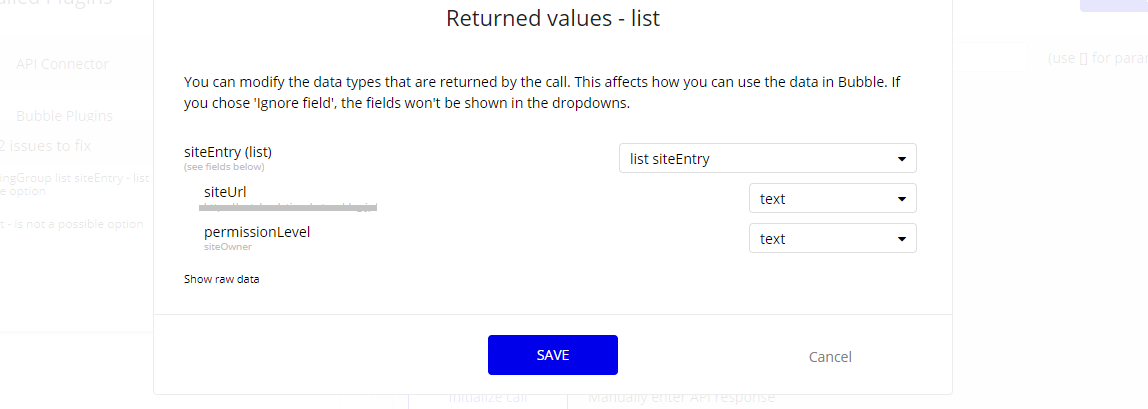
Task: Click the Initialize call button
Action: 487,398
